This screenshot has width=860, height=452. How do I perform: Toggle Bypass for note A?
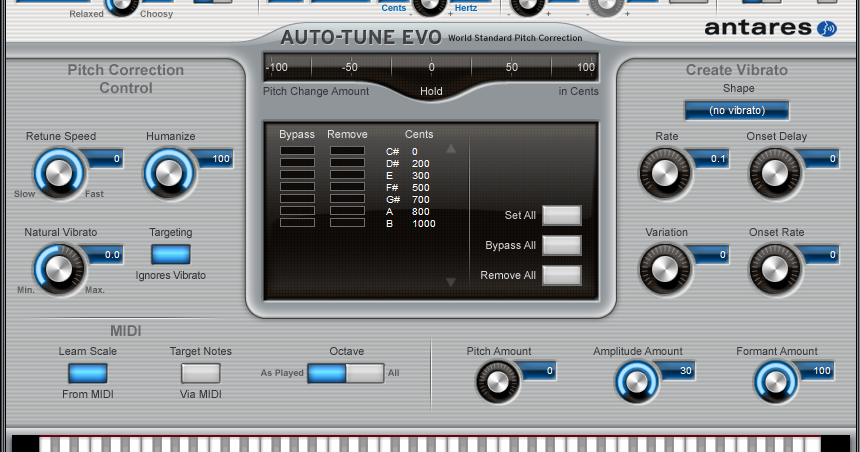click(x=297, y=211)
